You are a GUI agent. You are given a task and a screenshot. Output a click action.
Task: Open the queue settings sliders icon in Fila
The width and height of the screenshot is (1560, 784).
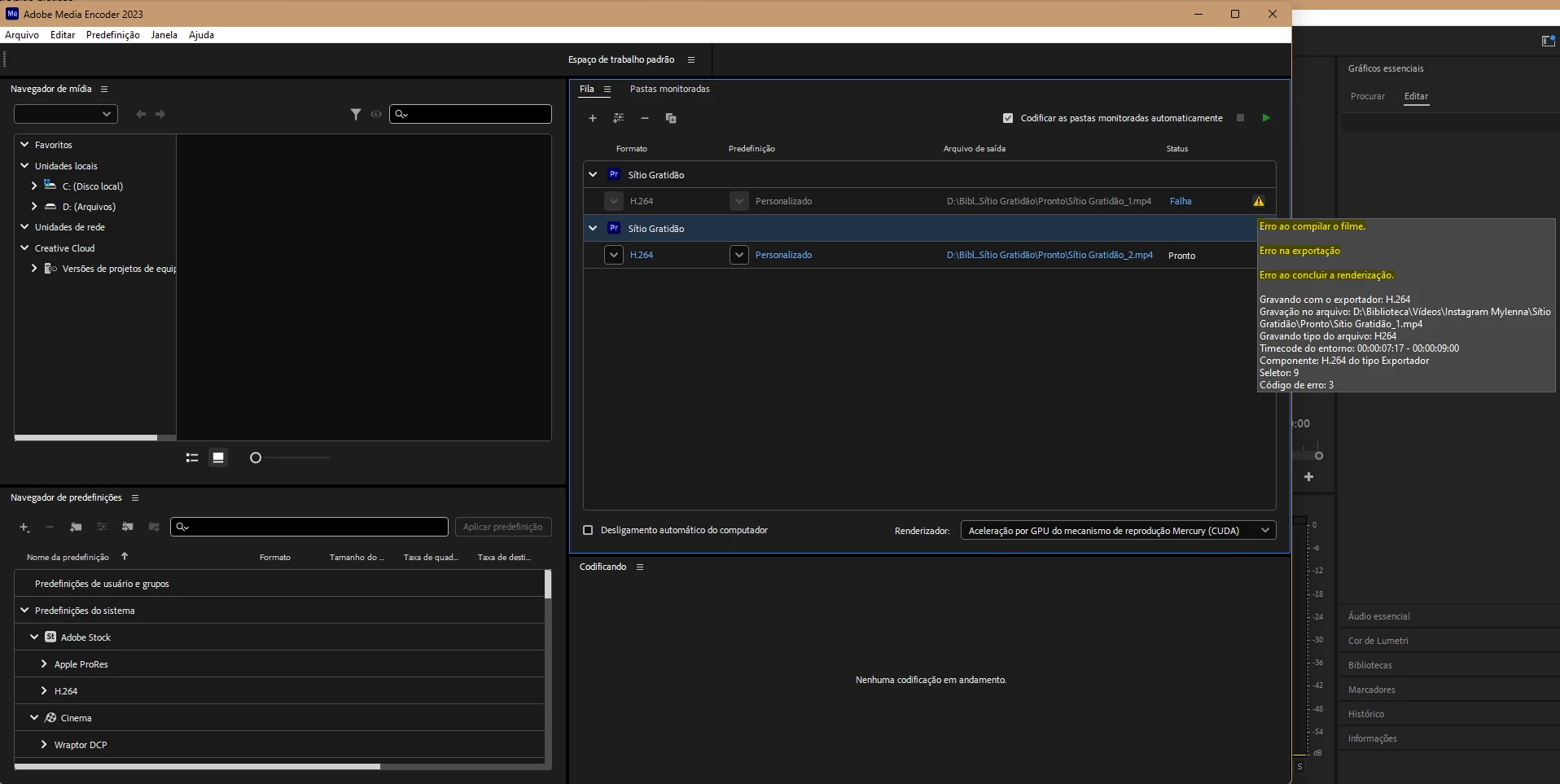point(619,118)
